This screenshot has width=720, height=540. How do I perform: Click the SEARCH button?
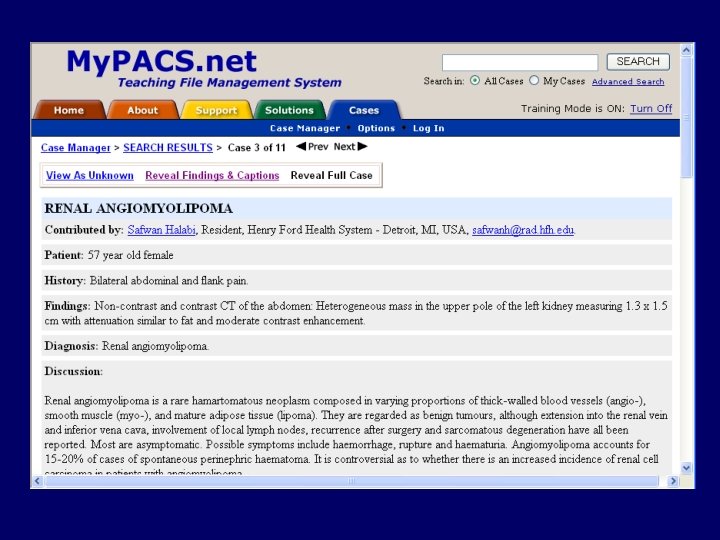click(x=638, y=62)
